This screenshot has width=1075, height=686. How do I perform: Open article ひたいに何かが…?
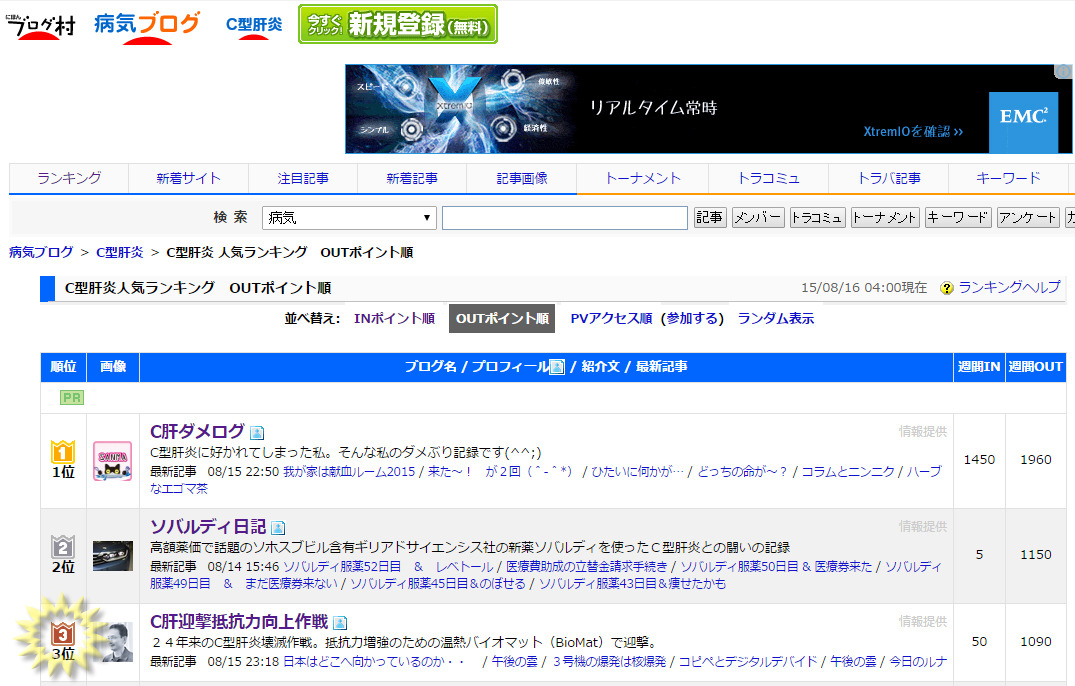(638, 471)
